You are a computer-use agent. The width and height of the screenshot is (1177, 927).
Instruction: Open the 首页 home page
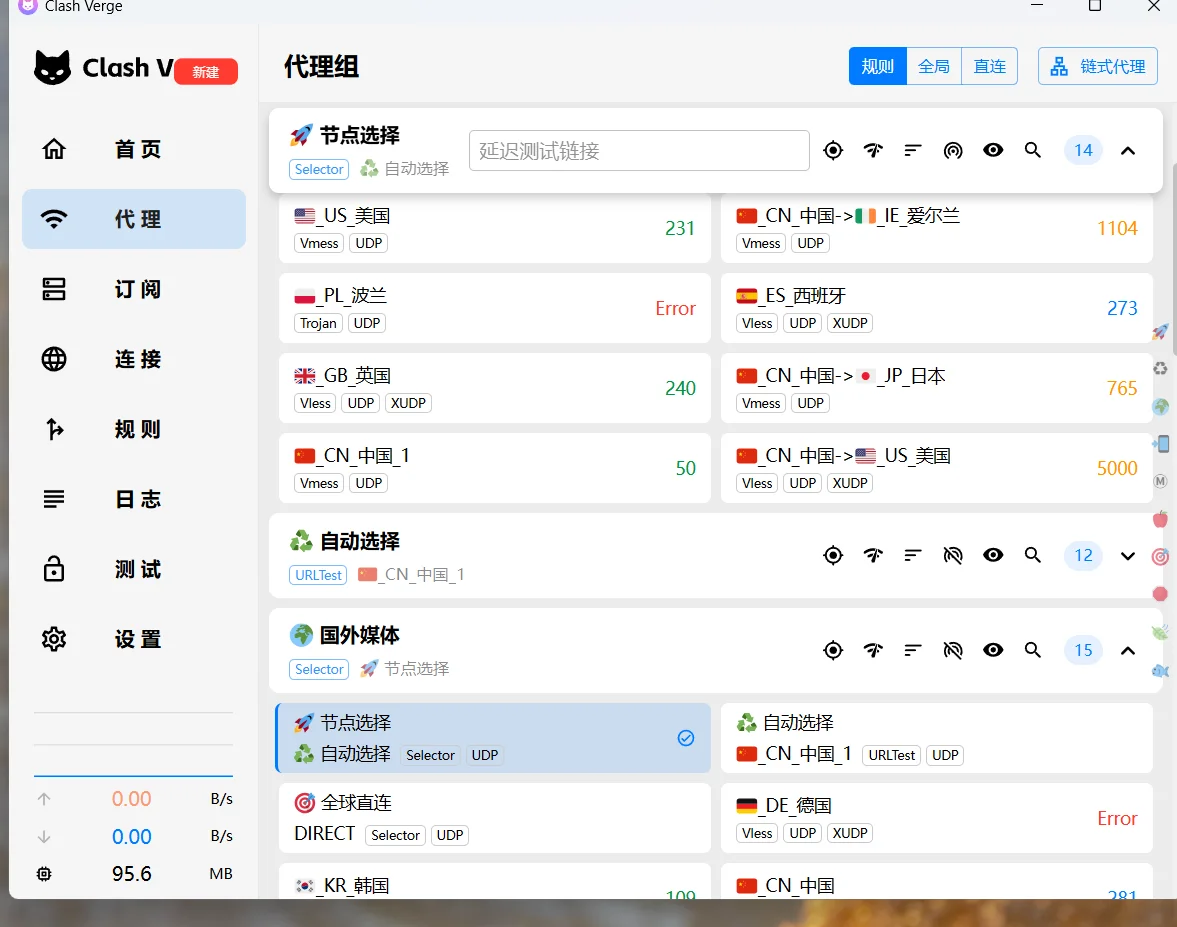(134, 149)
